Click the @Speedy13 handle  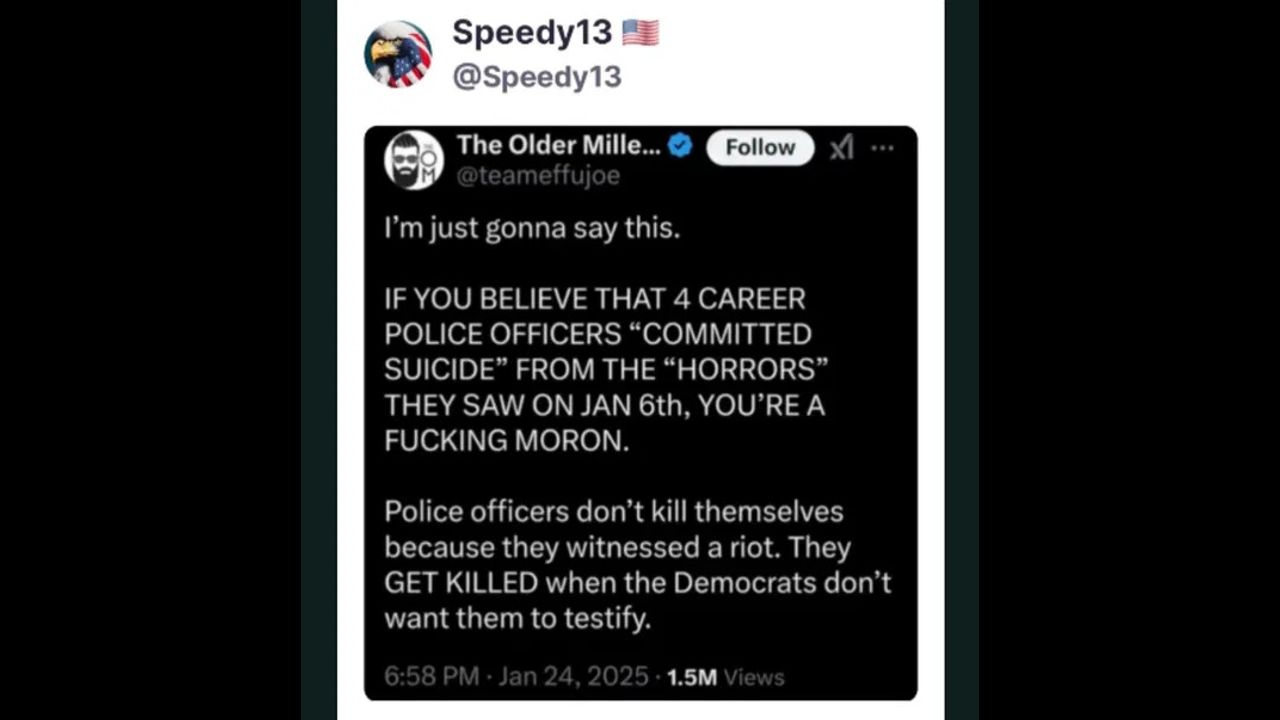537,77
